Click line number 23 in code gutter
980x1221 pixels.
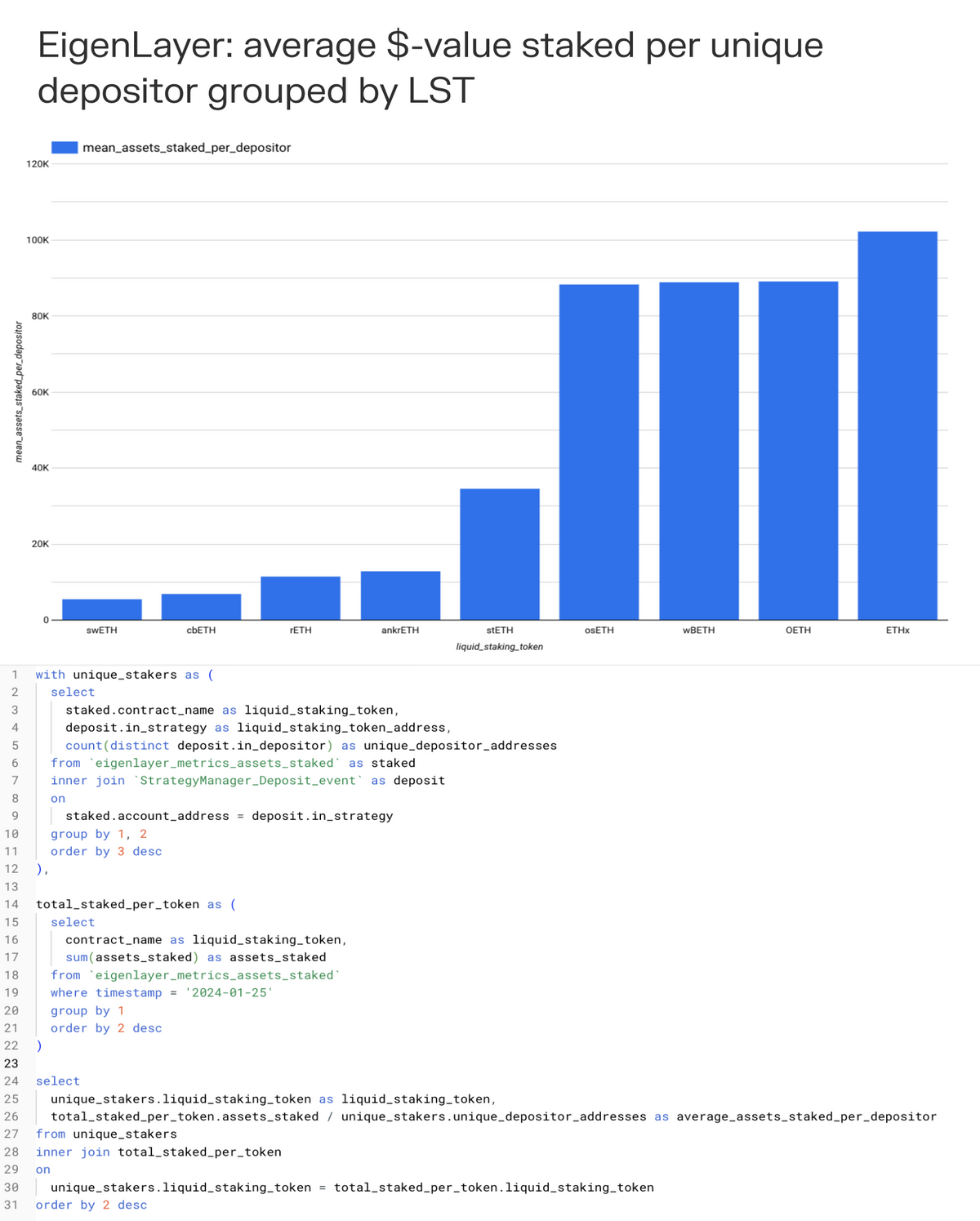point(11,1063)
